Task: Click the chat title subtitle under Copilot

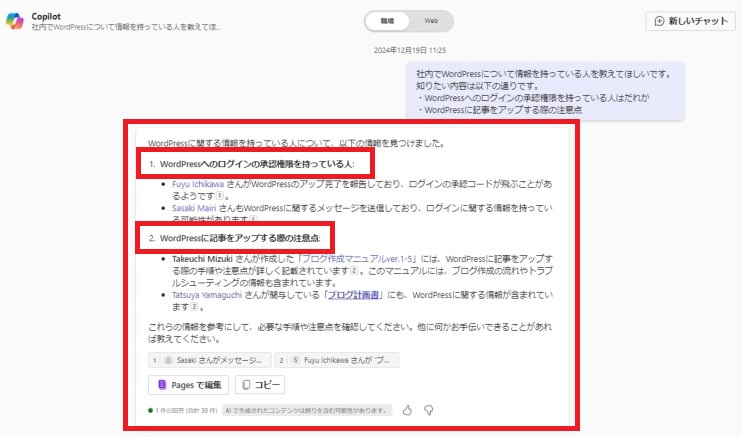Action: 126,27
